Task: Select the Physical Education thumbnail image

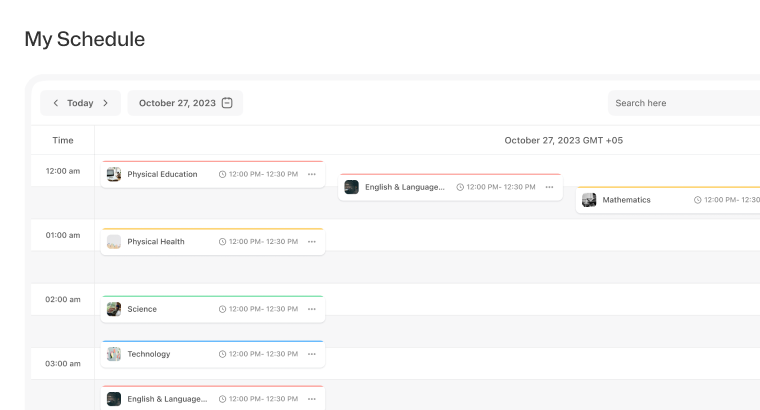Action: click(114, 174)
